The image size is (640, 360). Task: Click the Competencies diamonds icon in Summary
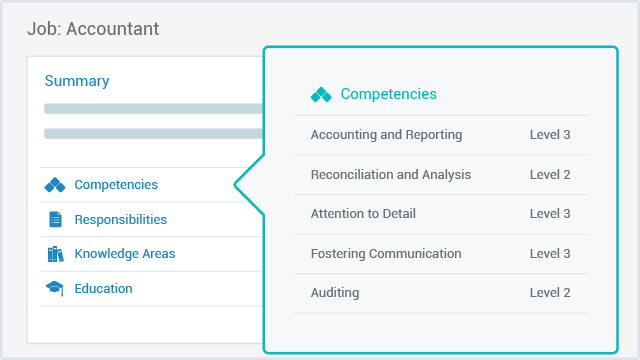(55, 185)
